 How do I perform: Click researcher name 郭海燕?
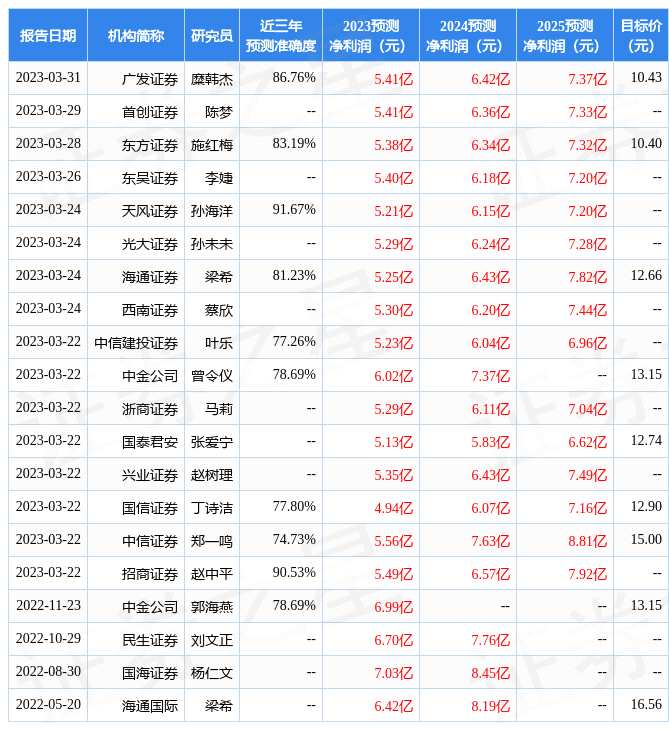click(x=212, y=608)
